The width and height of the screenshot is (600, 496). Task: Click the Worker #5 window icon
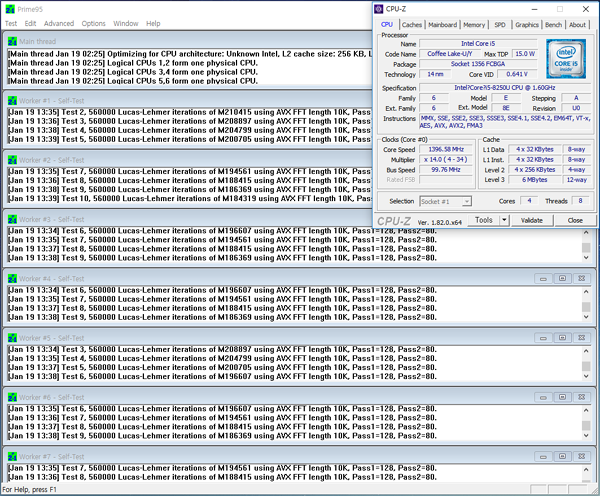tap(12, 338)
